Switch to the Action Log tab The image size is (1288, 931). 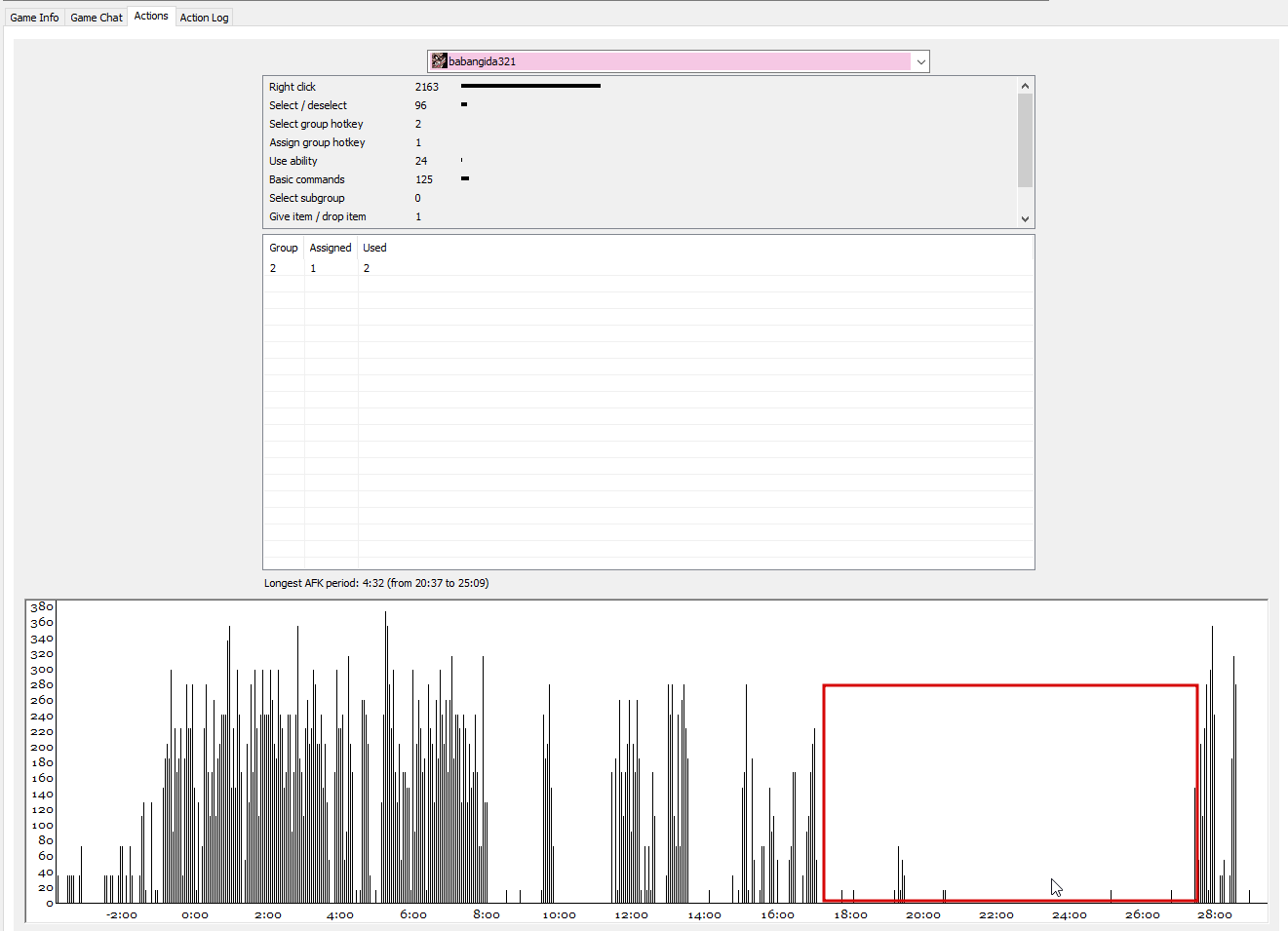204,18
